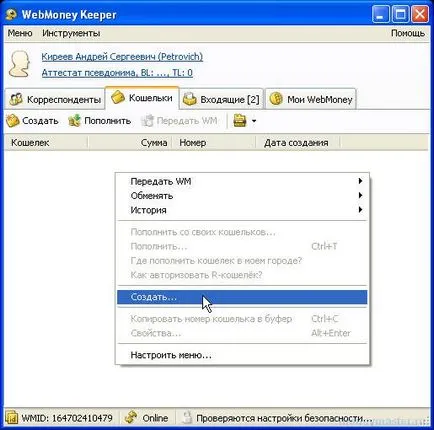
Task: Expand the История submenu arrow
Action: (x=360, y=209)
